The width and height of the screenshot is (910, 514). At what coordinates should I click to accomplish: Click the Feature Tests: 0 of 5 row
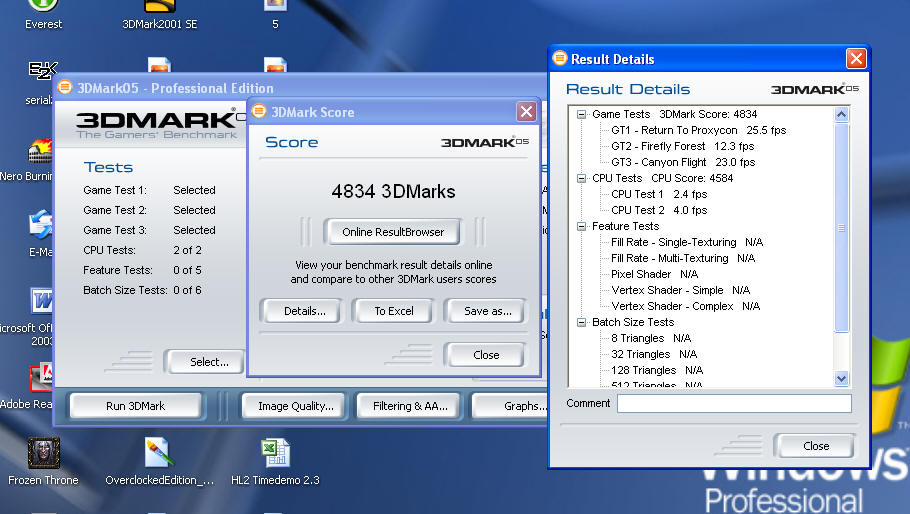pos(142,270)
